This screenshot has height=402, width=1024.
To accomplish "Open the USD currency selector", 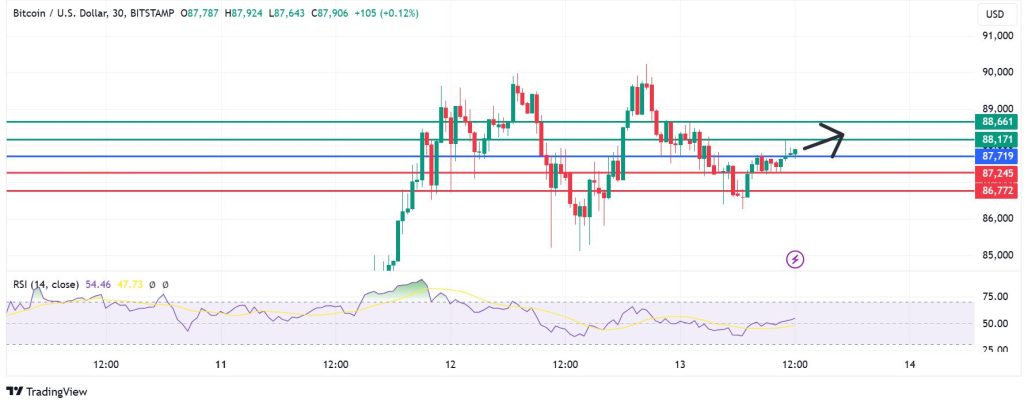I will (995, 14).
